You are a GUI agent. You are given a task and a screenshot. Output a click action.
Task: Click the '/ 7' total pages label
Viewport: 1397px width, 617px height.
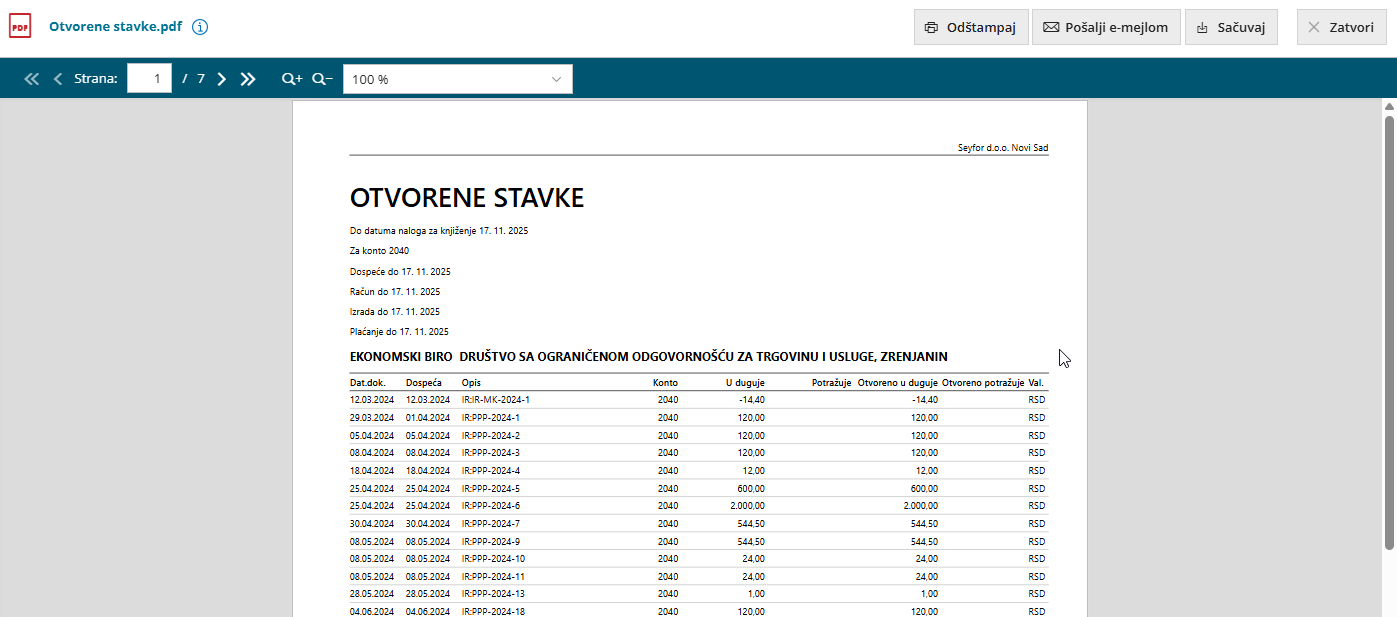(x=194, y=79)
